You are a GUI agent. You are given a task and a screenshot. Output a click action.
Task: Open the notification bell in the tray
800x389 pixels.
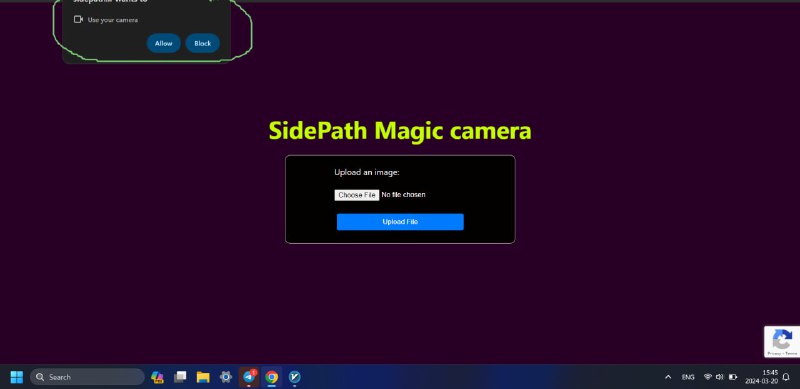pos(786,377)
